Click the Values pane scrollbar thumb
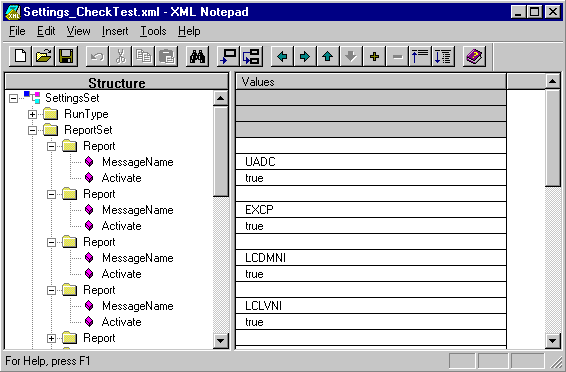566x372 pixels. pos(552,138)
